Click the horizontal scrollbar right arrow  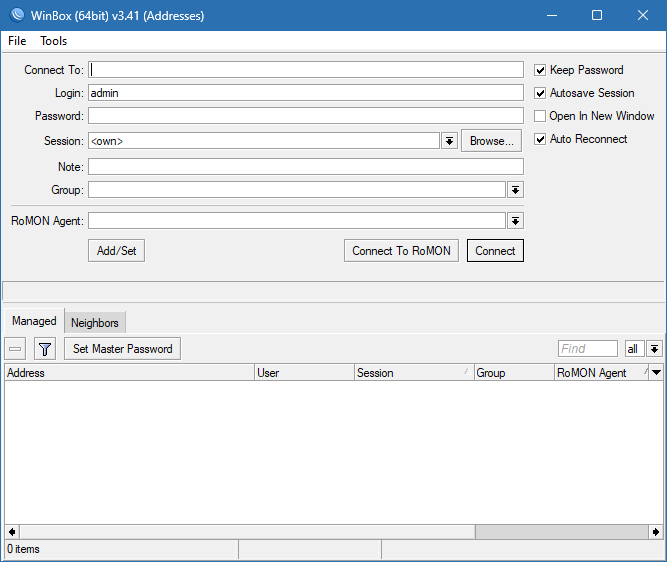tap(656, 532)
